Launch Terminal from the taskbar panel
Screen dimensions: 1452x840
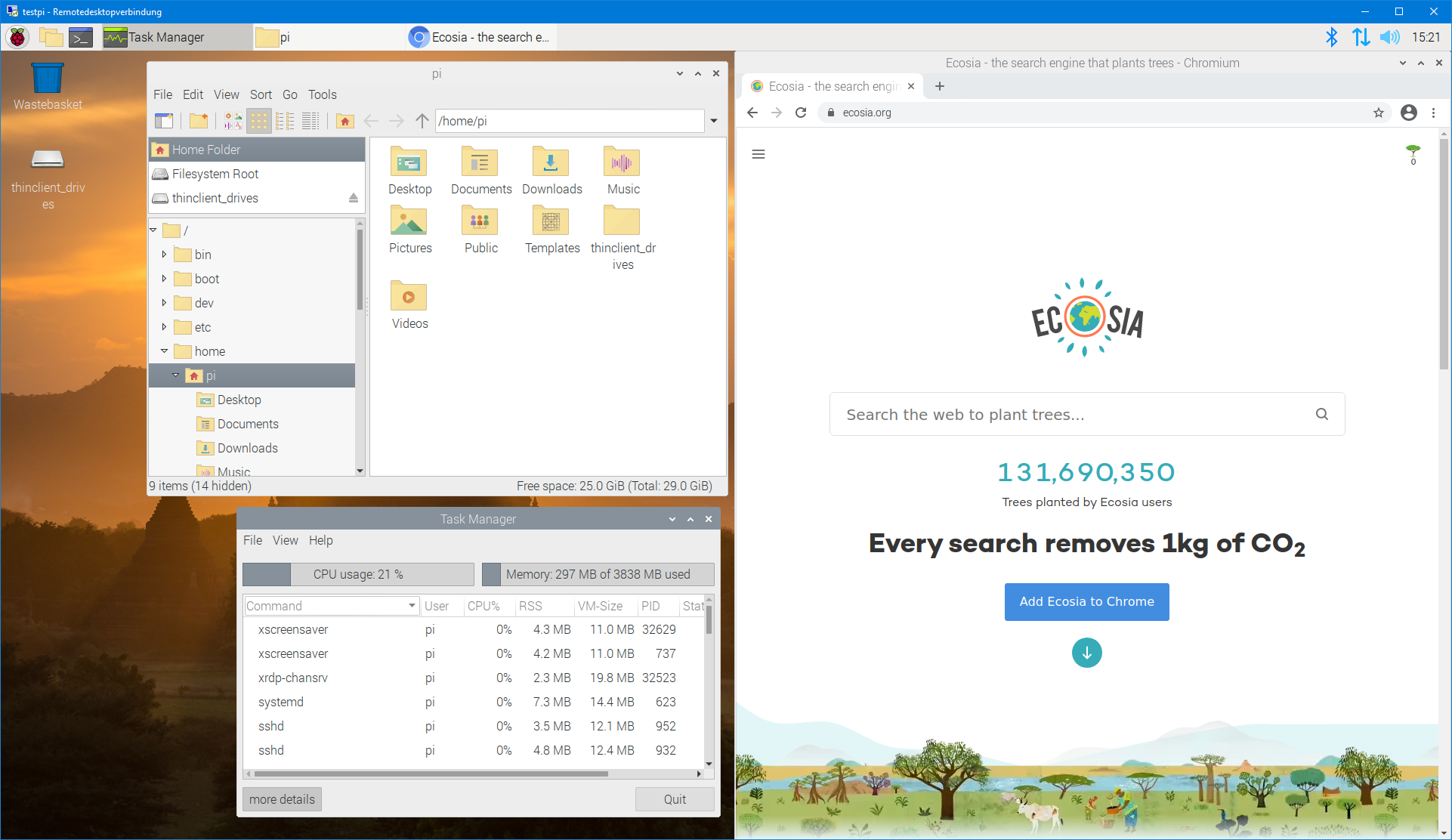point(81,37)
